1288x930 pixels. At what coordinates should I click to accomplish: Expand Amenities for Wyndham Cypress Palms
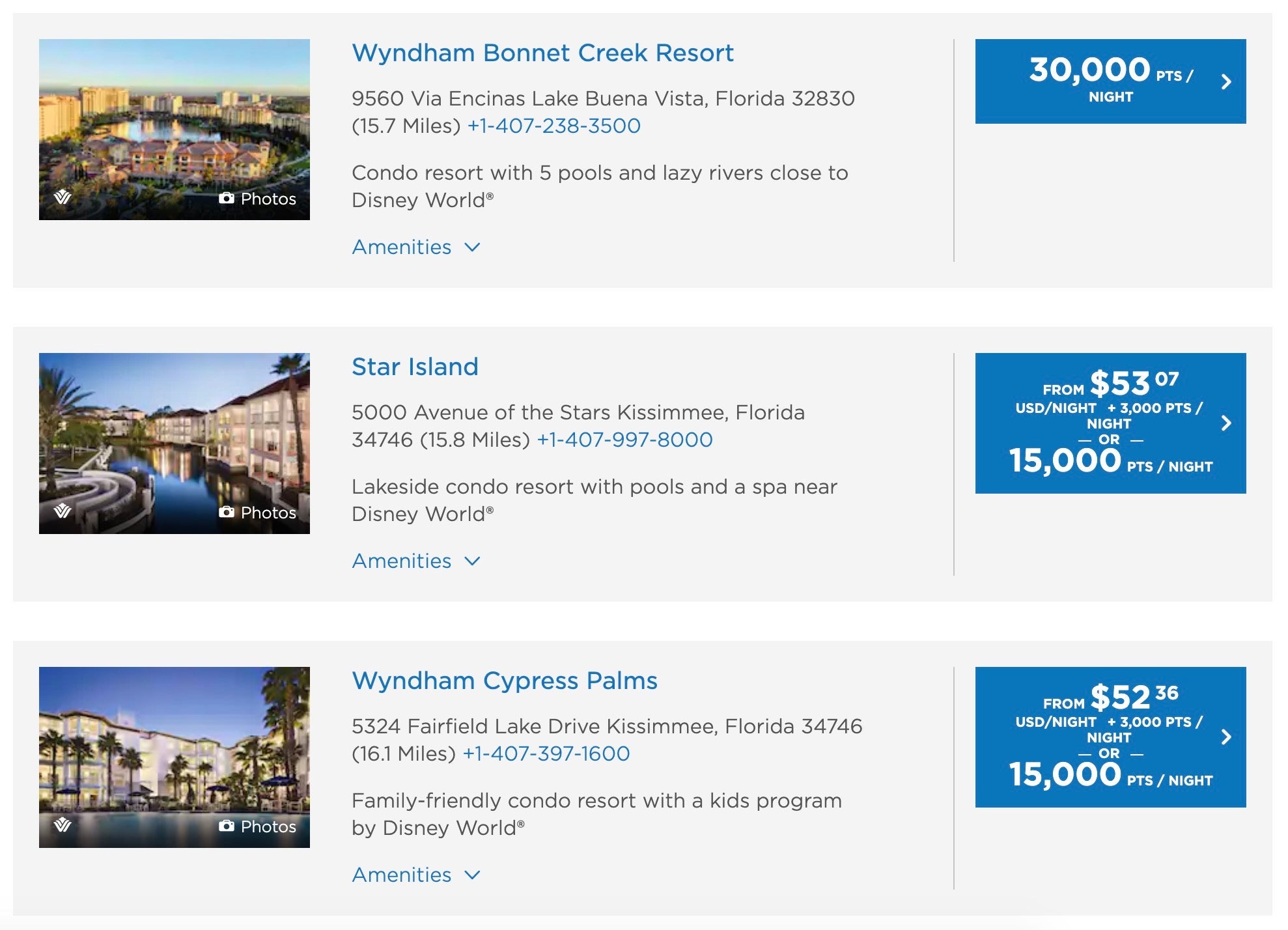pos(416,875)
